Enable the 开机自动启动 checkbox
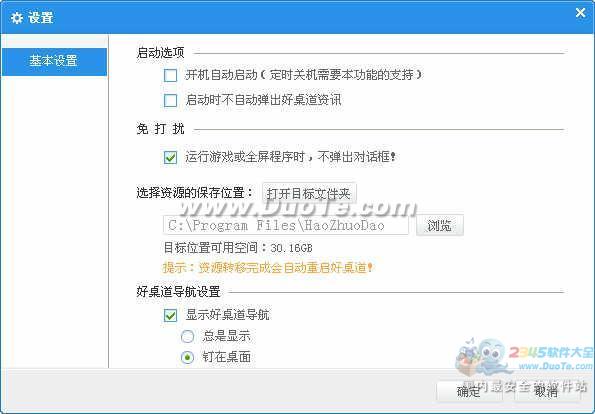 pos(170,75)
